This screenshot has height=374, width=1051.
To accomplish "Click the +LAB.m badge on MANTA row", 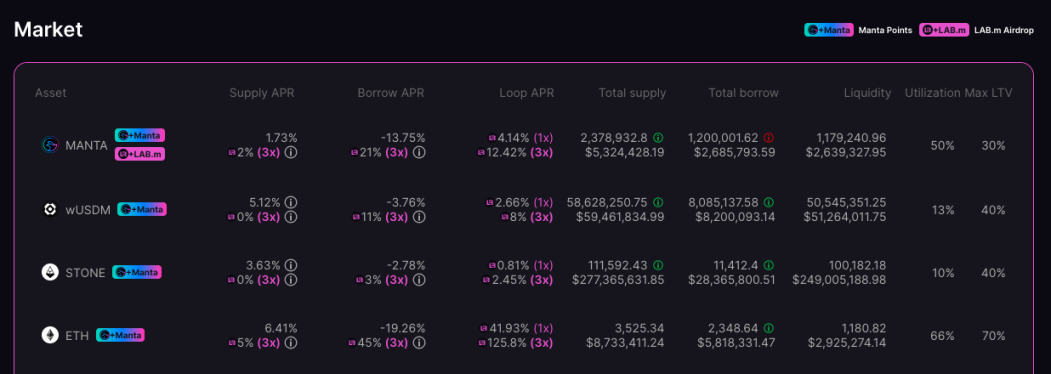I will pyautogui.click(x=139, y=154).
